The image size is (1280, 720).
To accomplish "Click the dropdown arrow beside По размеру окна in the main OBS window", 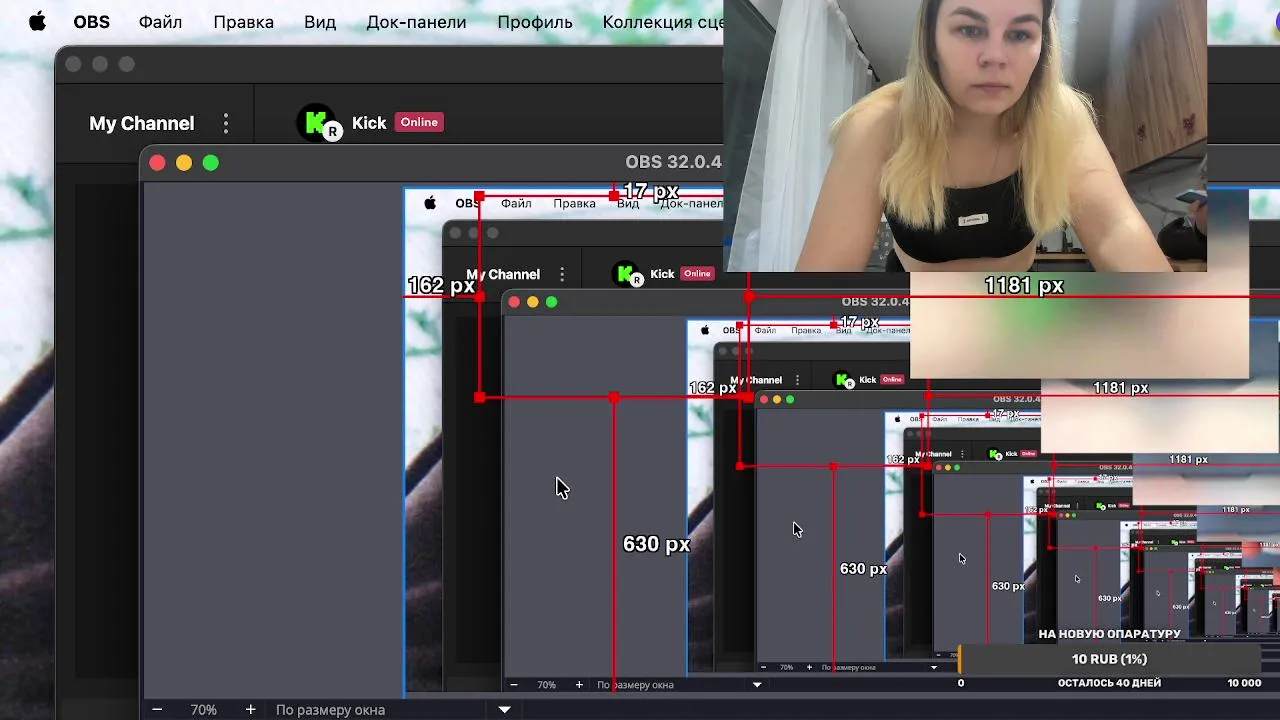I will pyautogui.click(x=505, y=709).
